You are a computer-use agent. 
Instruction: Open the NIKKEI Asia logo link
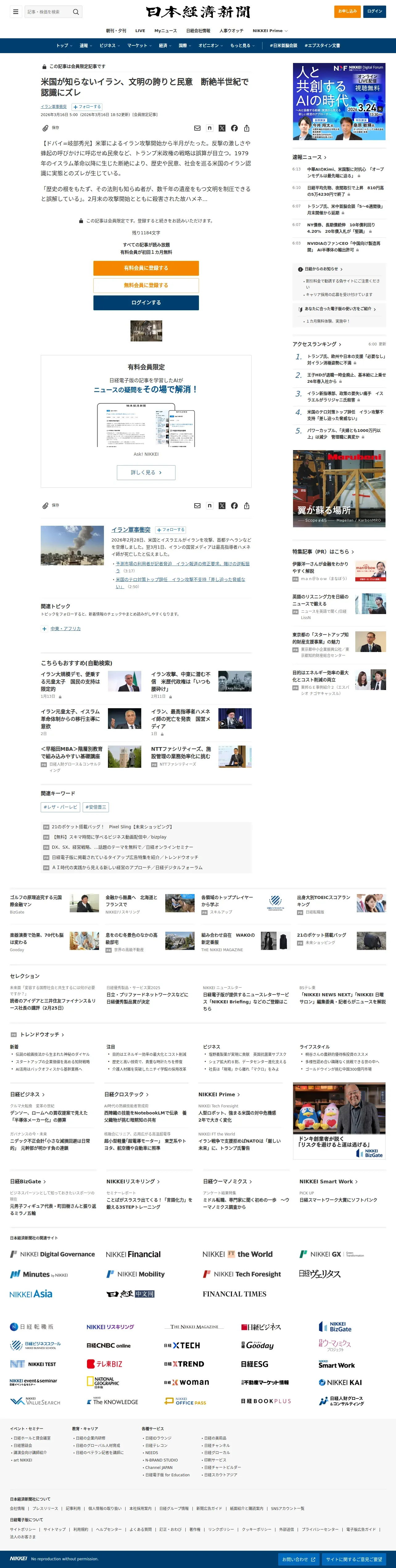coord(31,1294)
